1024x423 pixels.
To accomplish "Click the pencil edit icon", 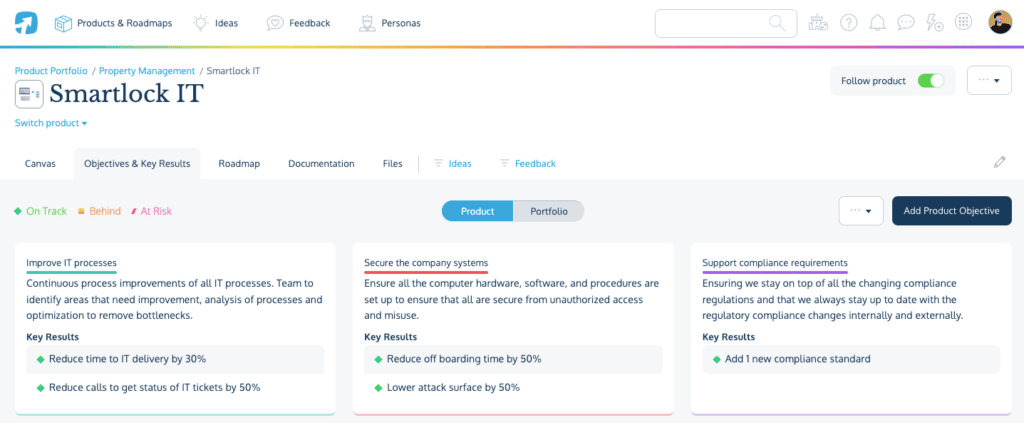I will coord(999,162).
